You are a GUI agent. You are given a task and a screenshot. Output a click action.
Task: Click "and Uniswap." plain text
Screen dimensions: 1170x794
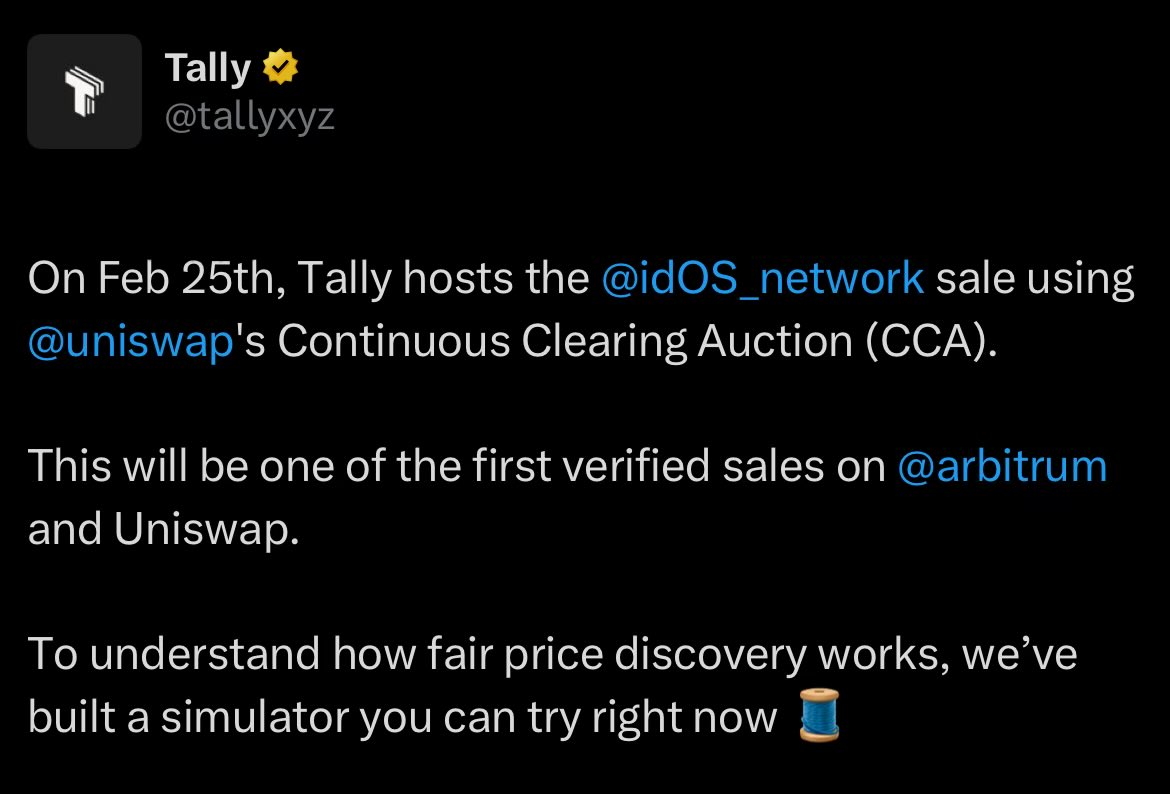163,530
